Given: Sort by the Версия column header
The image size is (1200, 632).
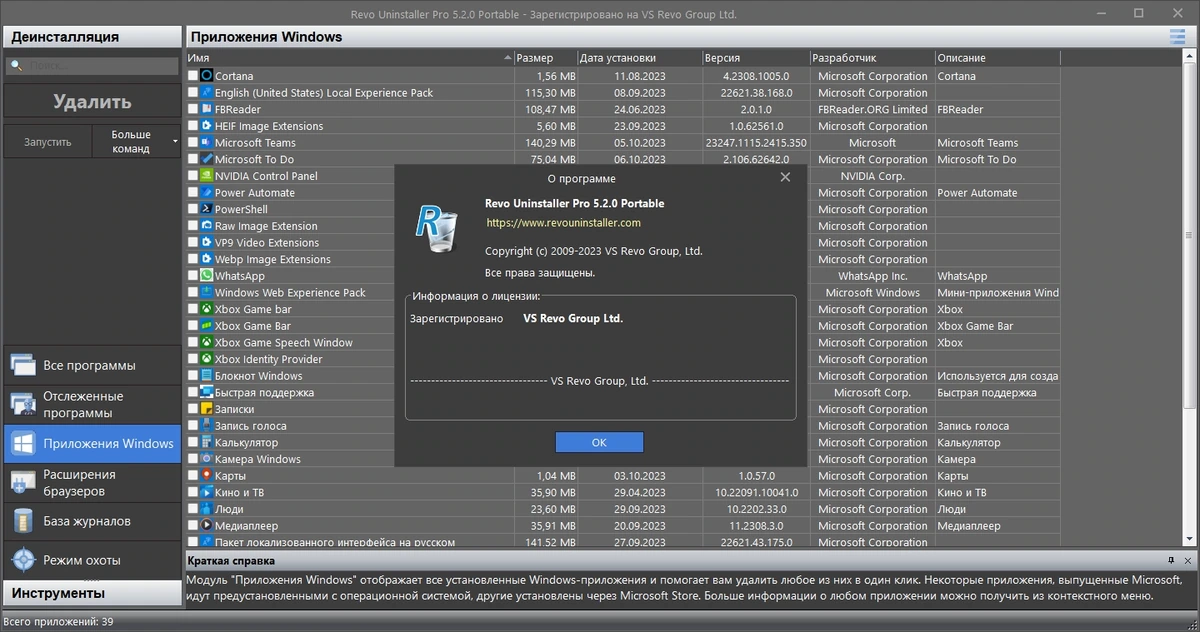Looking at the screenshot, I should pos(755,58).
